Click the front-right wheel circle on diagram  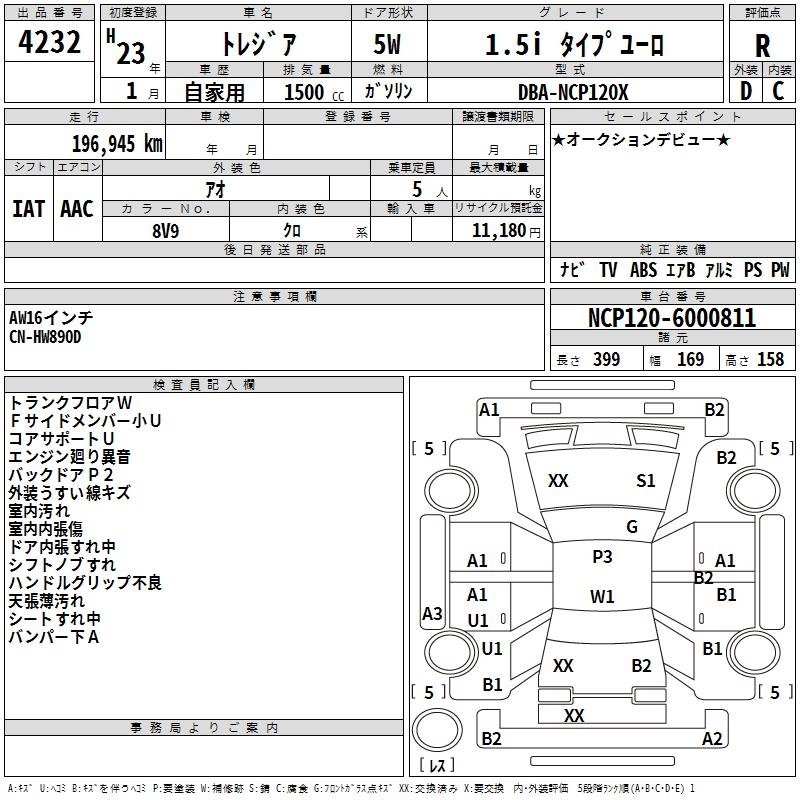tap(754, 491)
